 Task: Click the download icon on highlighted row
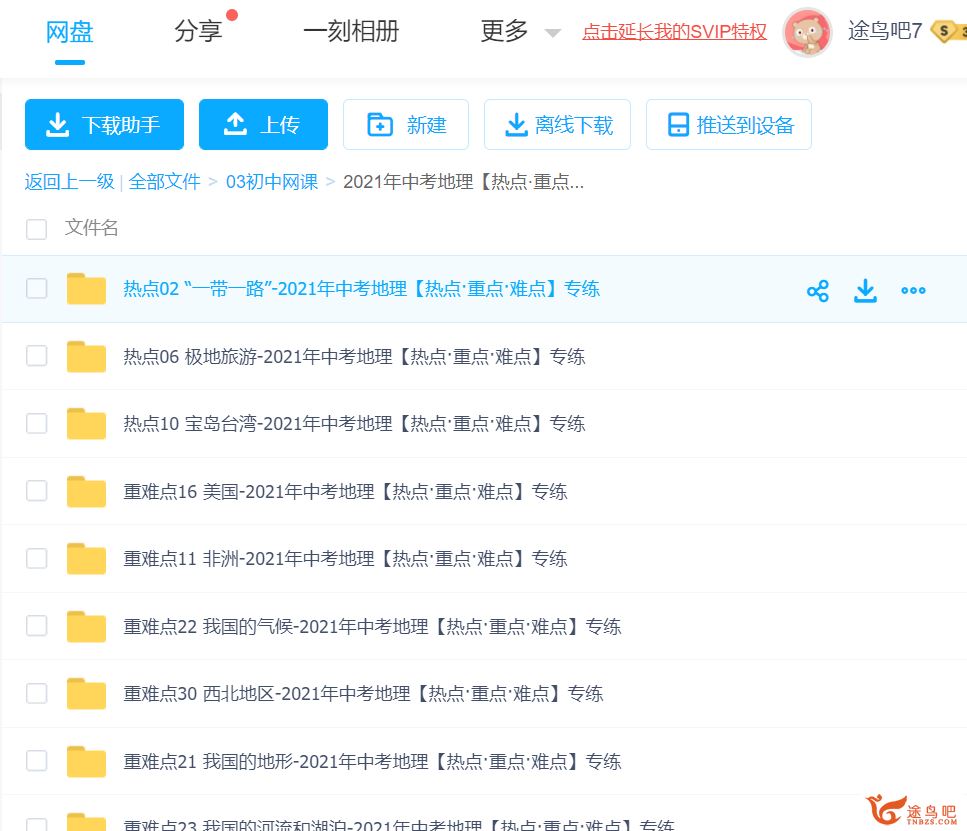tap(865, 291)
